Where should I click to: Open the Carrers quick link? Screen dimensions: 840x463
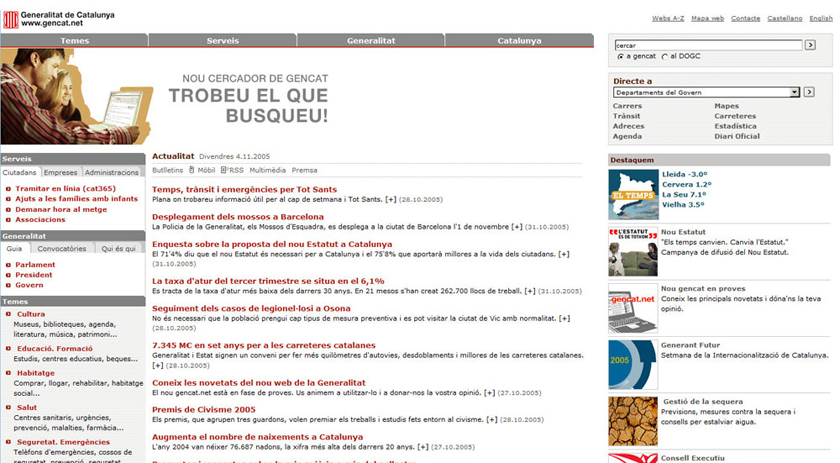click(627, 106)
